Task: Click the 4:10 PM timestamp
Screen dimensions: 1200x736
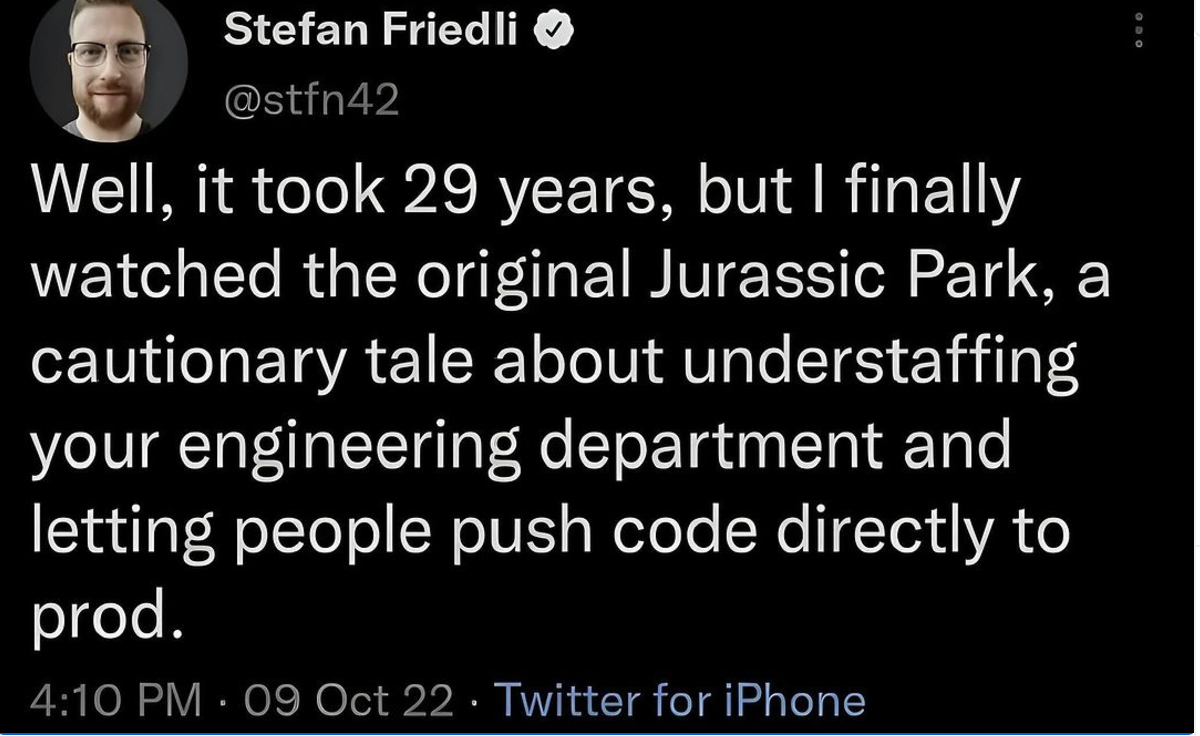Action: click(116, 700)
